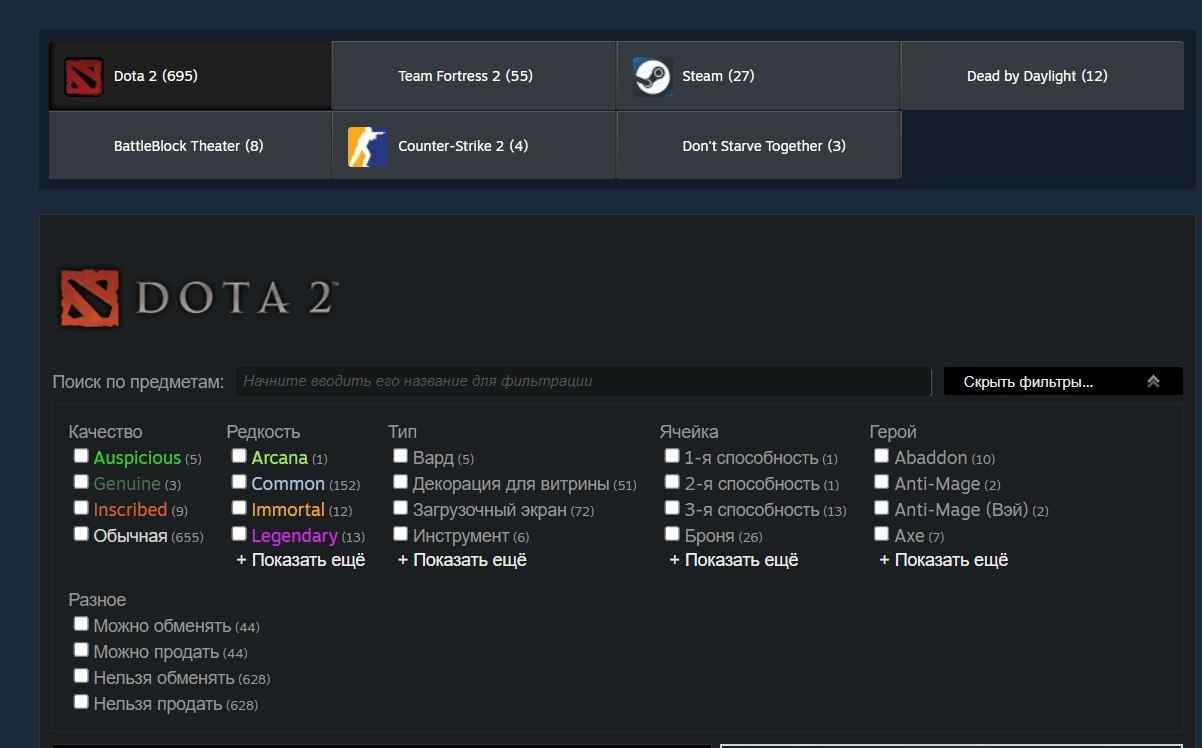Click the Inscribed quality label text
This screenshot has width=1202, height=748.
click(x=130, y=510)
